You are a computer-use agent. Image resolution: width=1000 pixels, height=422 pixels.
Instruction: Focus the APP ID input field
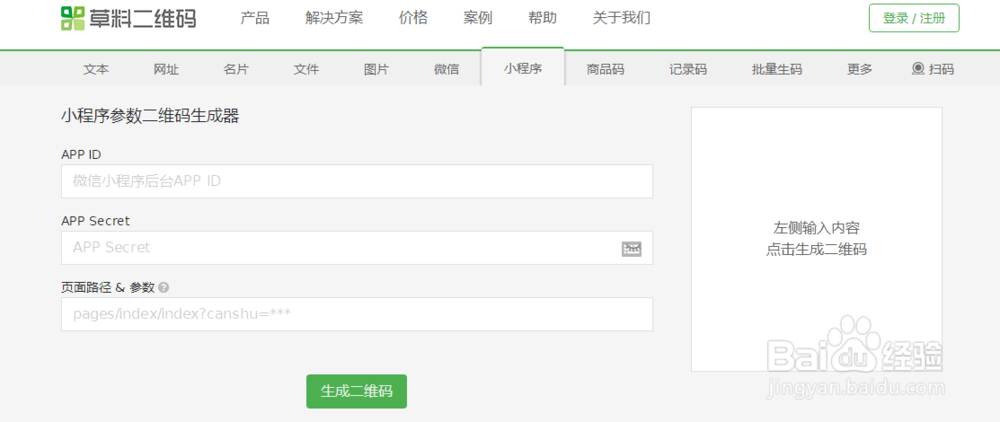[x=357, y=181]
